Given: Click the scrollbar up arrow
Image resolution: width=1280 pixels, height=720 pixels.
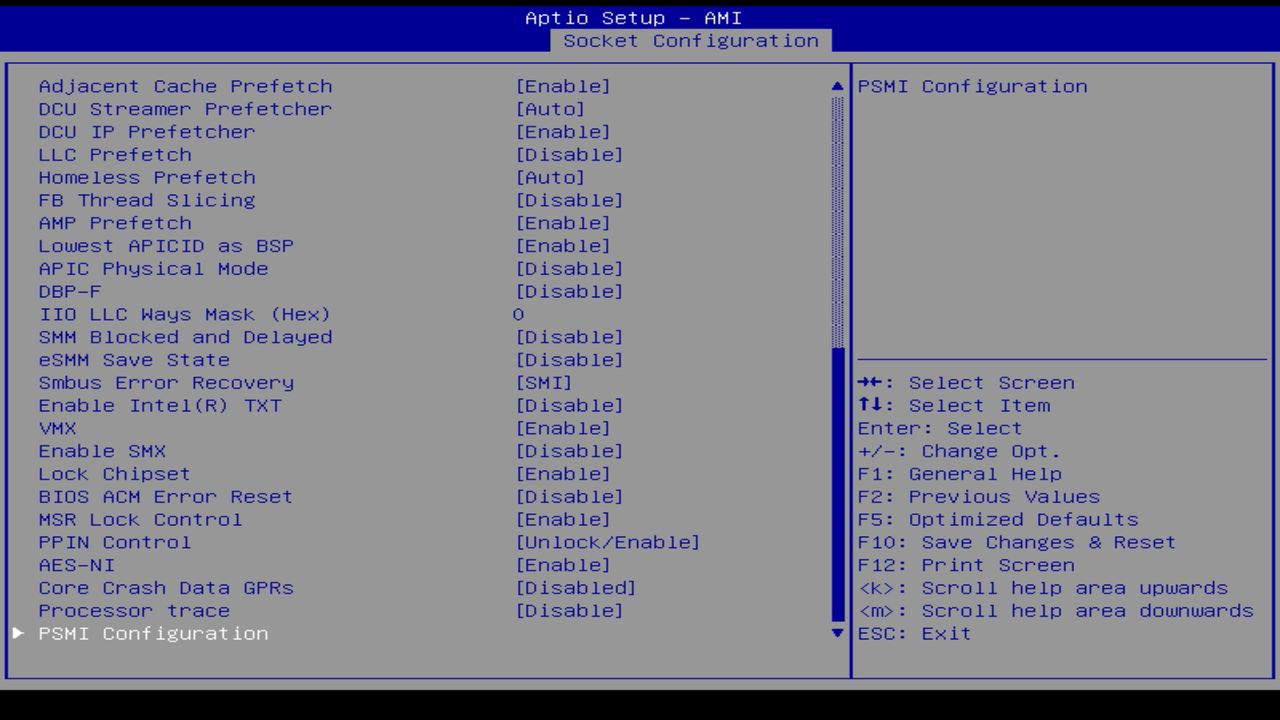Looking at the screenshot, I should click(836, 86).
